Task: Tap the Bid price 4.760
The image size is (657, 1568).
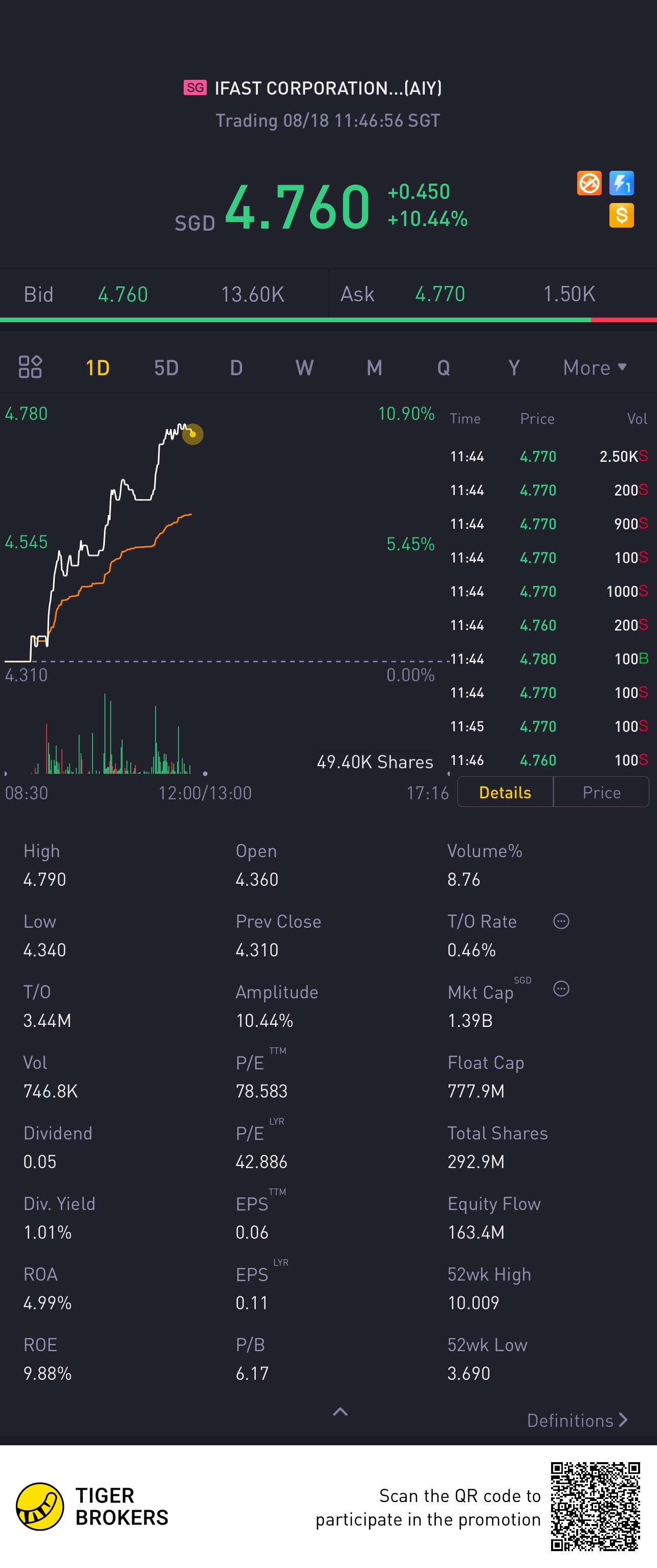Action: (x=123, y=295)
